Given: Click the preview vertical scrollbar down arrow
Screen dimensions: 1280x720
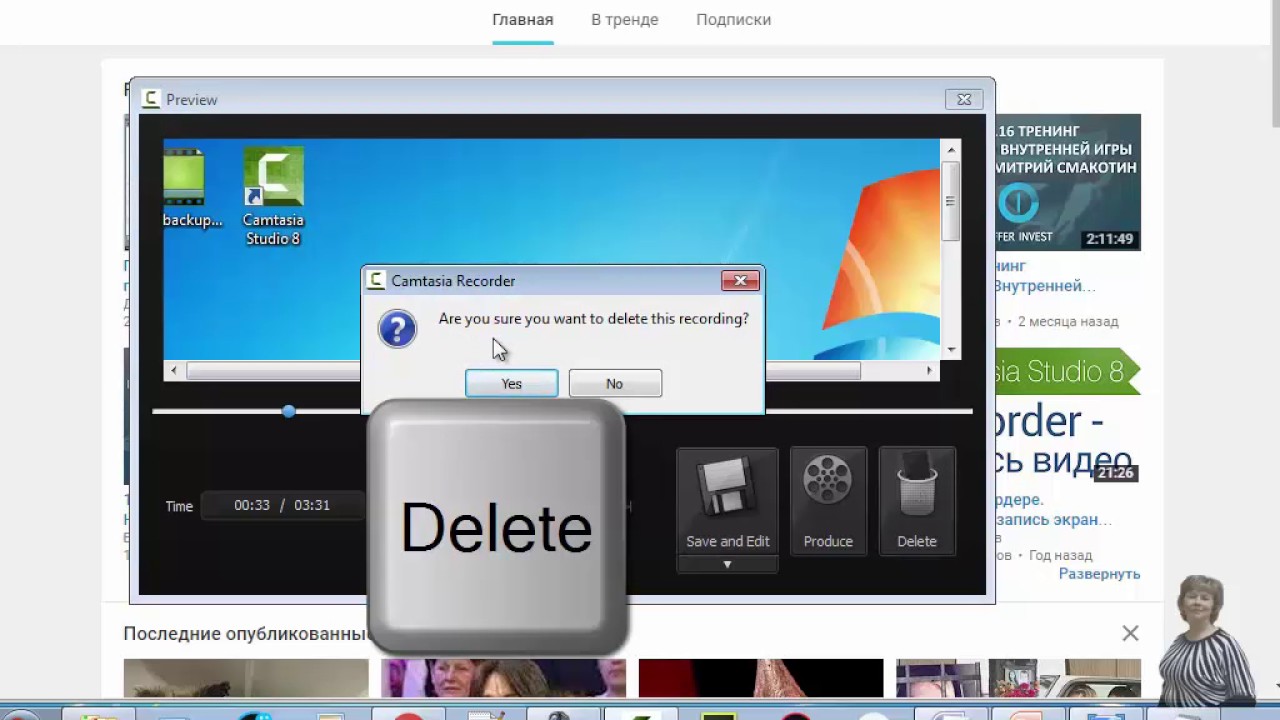Looking at the screenshot, I should [951, 349].
